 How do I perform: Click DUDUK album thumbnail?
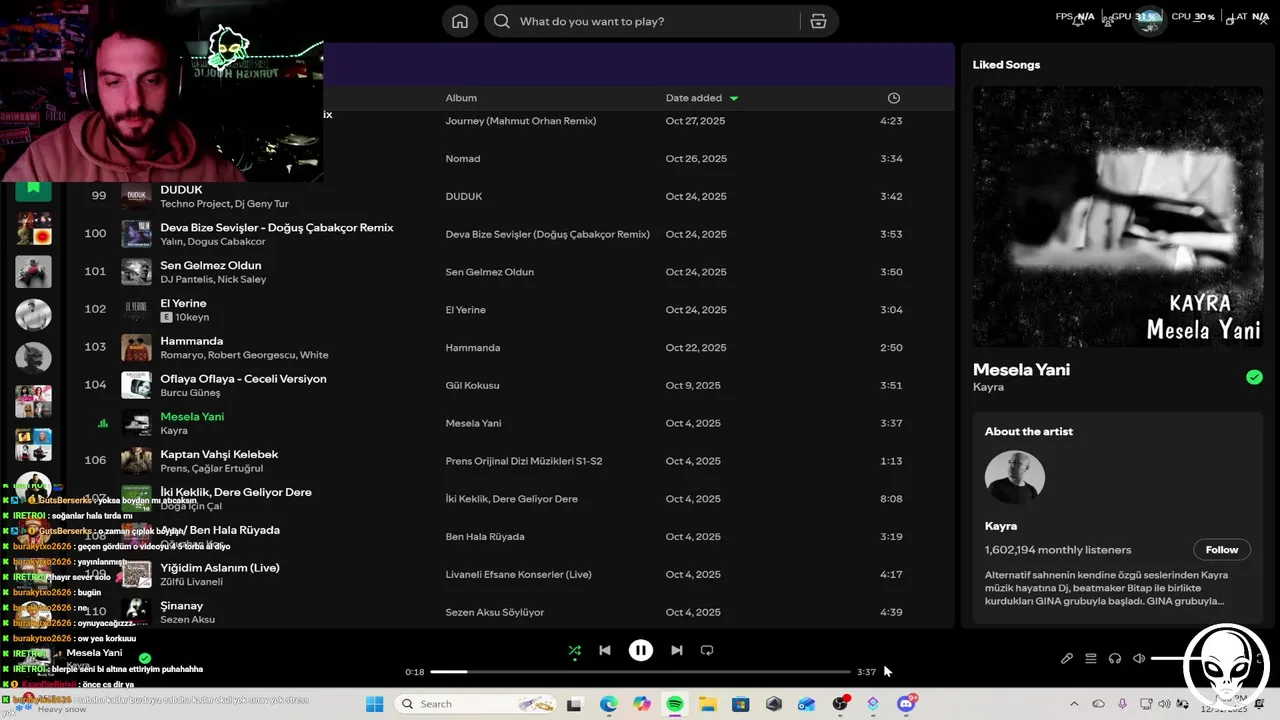tap(136, 196)
